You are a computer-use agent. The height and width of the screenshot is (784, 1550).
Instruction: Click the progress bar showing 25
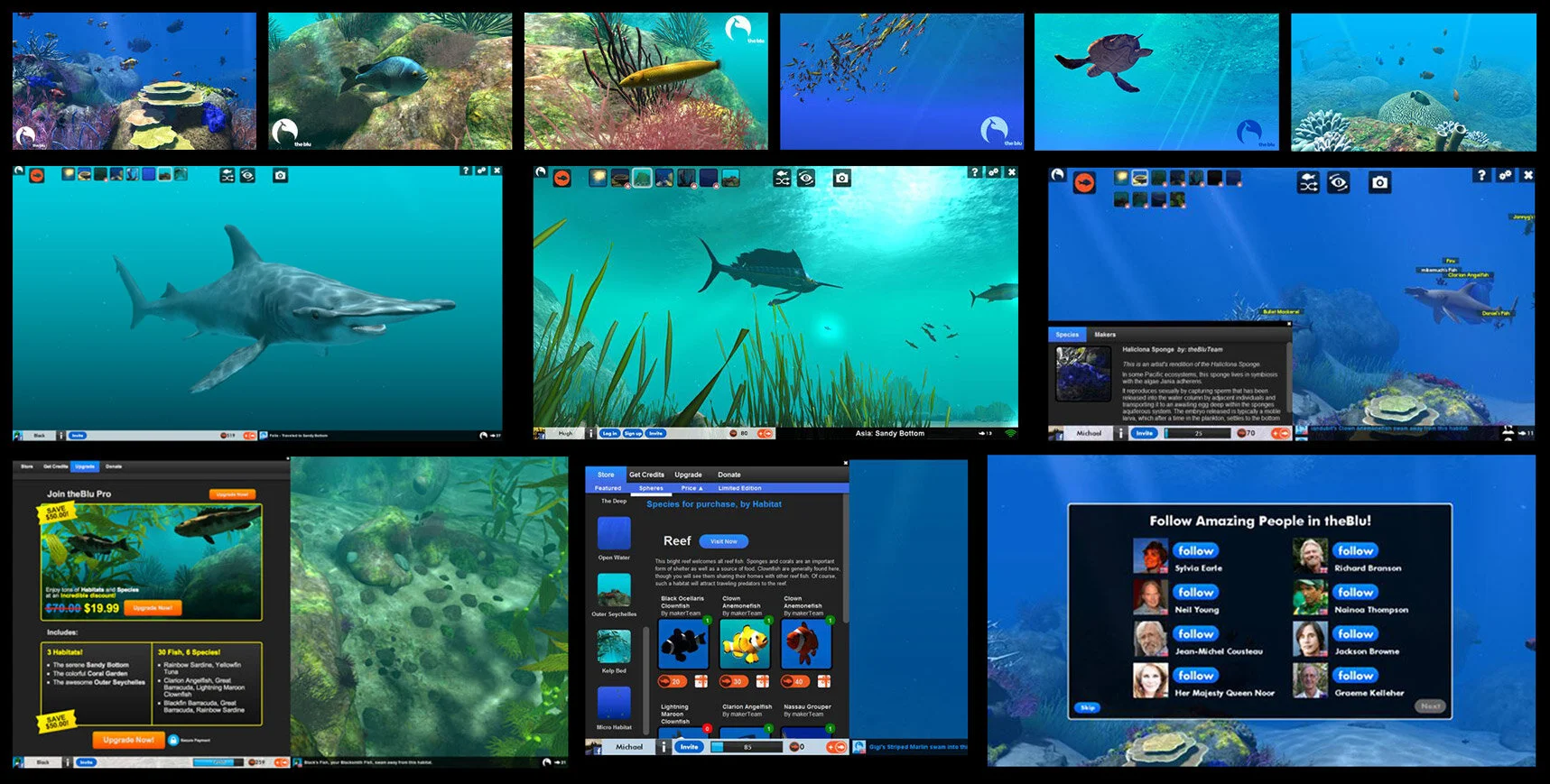point(1198,433)
